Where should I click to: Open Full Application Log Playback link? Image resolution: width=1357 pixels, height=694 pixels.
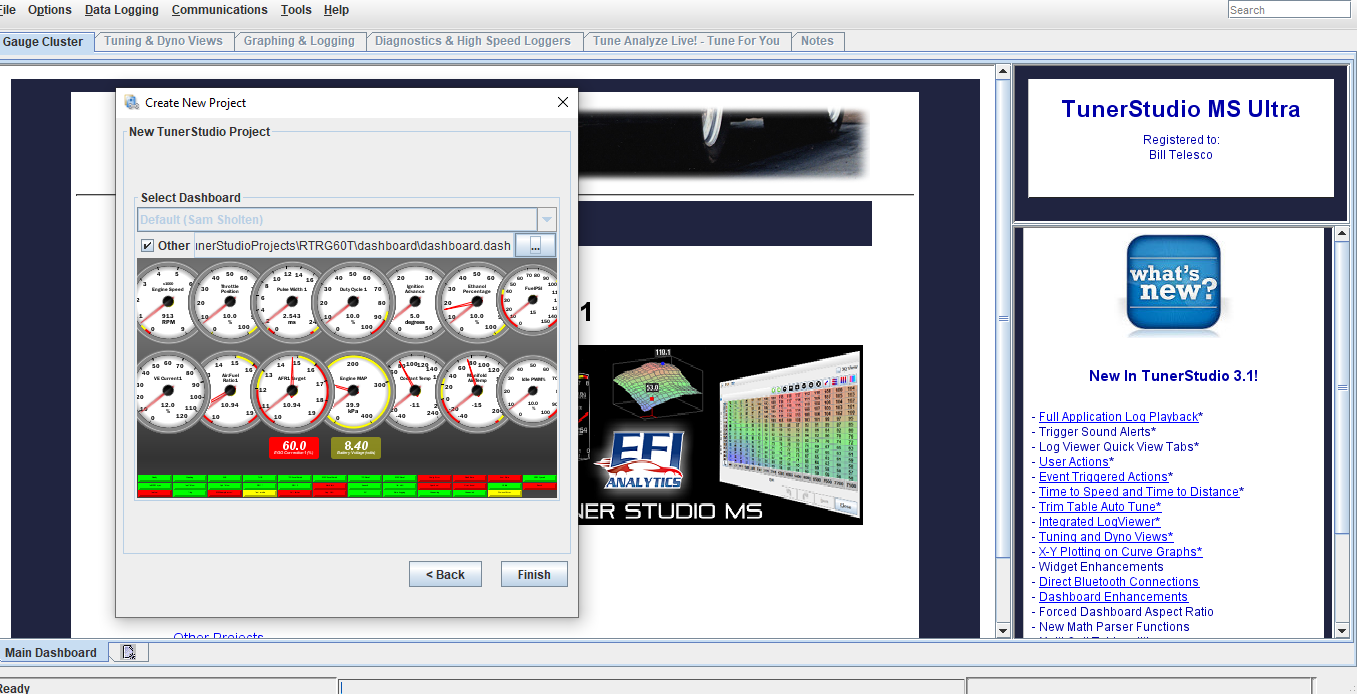click(1118, 417)
